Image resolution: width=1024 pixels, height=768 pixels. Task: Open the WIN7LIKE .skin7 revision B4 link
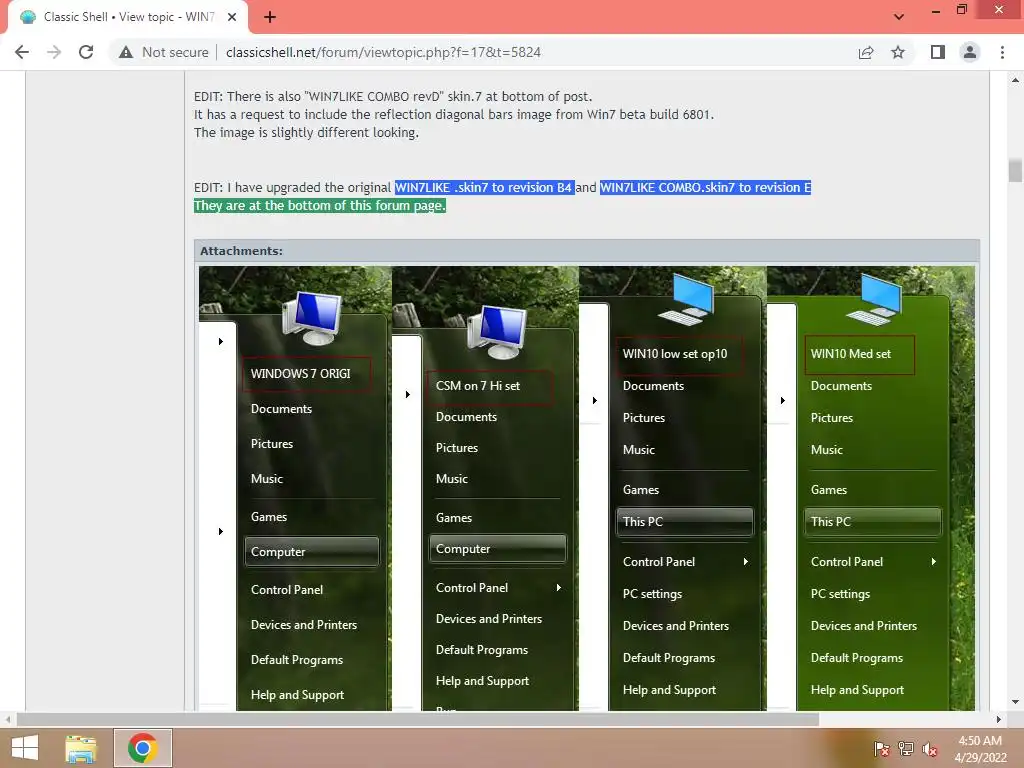point(484,187)
